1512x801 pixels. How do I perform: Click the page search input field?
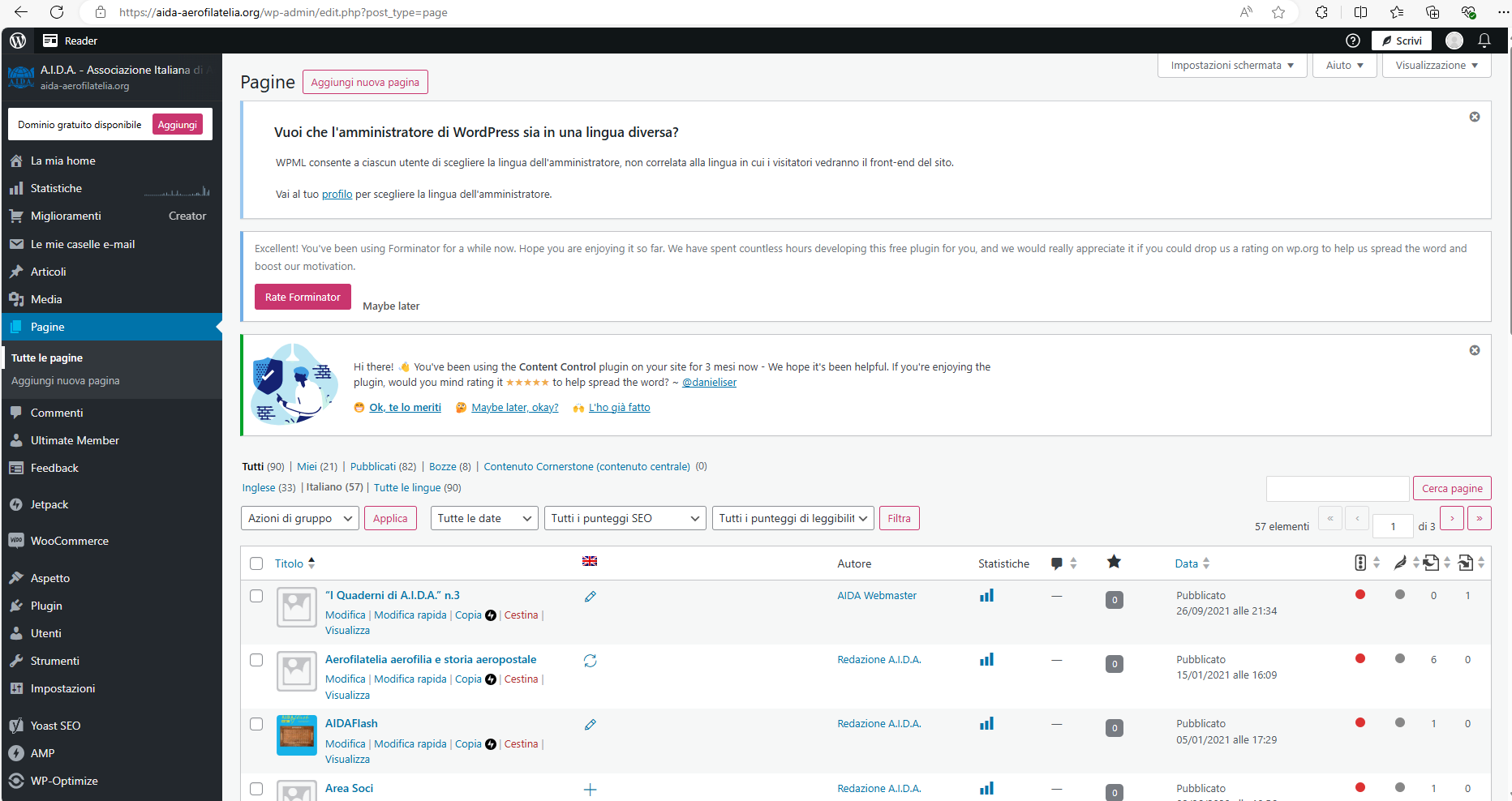click(1338, 488)
